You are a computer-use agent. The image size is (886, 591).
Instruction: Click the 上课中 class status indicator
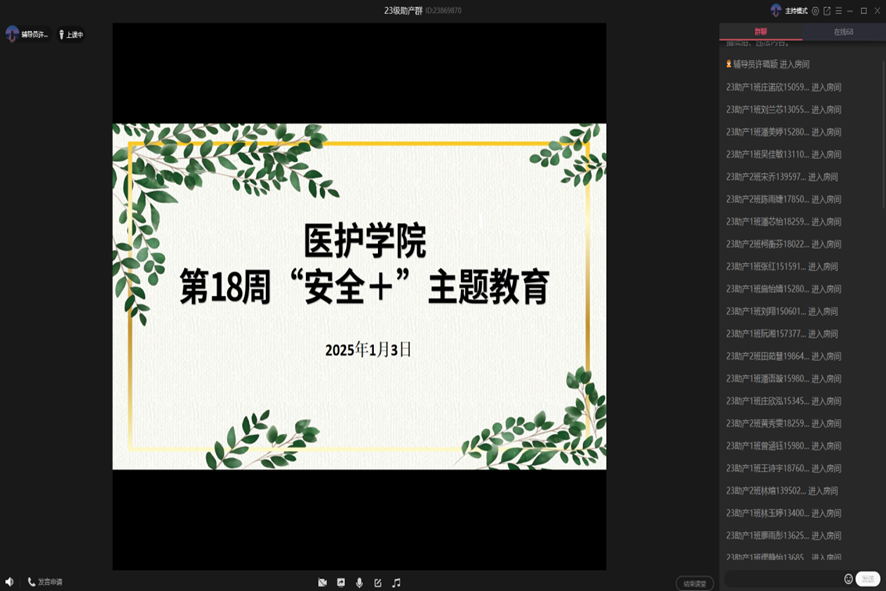(70, 35)
